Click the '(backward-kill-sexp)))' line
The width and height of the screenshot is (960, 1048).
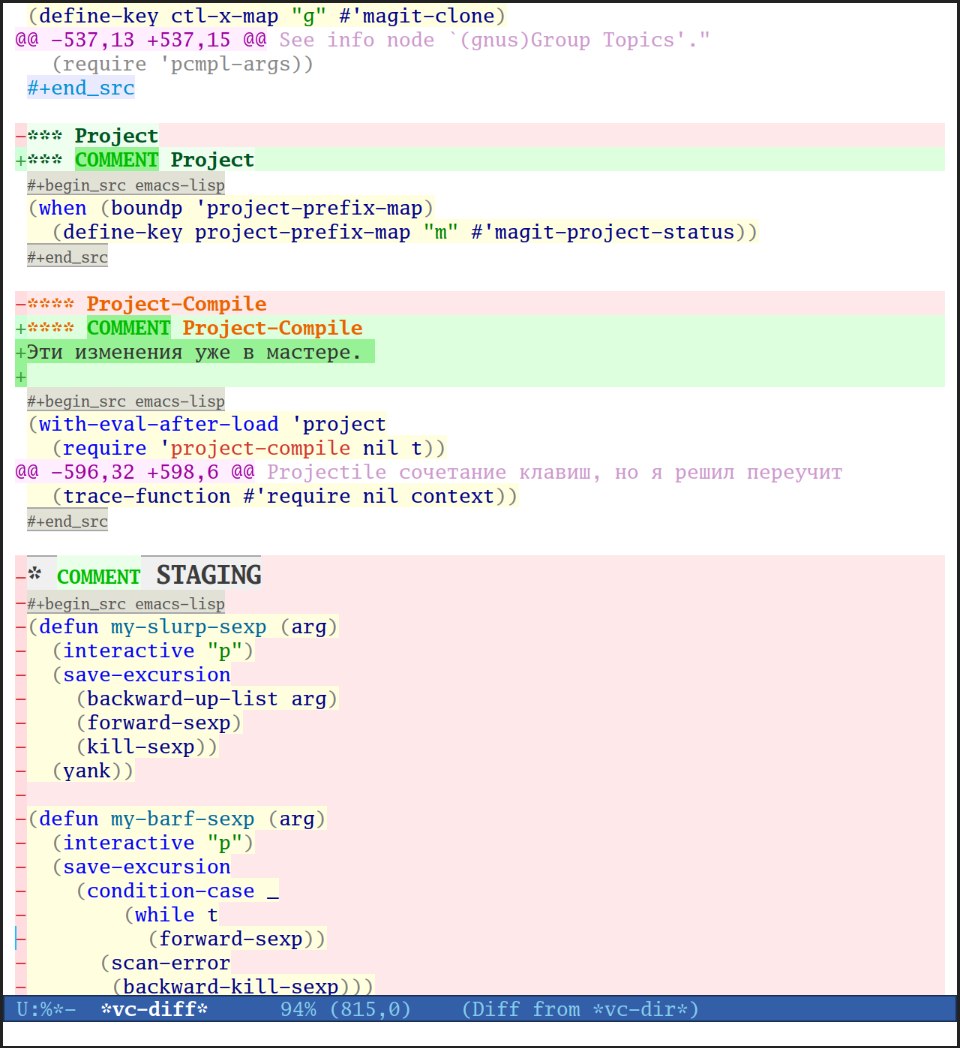tap(243, 987)
